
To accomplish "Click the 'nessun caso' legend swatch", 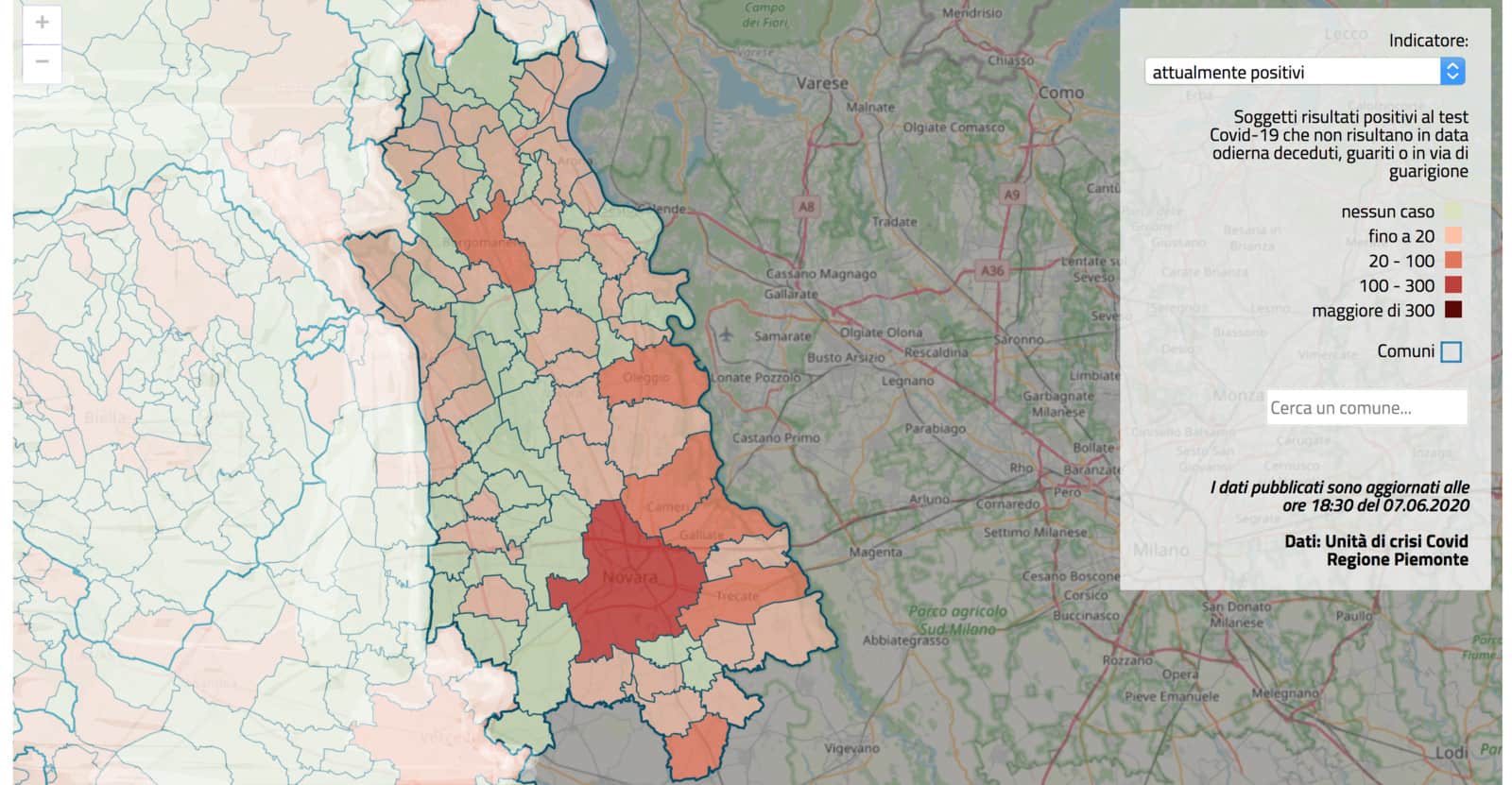I will 1452,212.
